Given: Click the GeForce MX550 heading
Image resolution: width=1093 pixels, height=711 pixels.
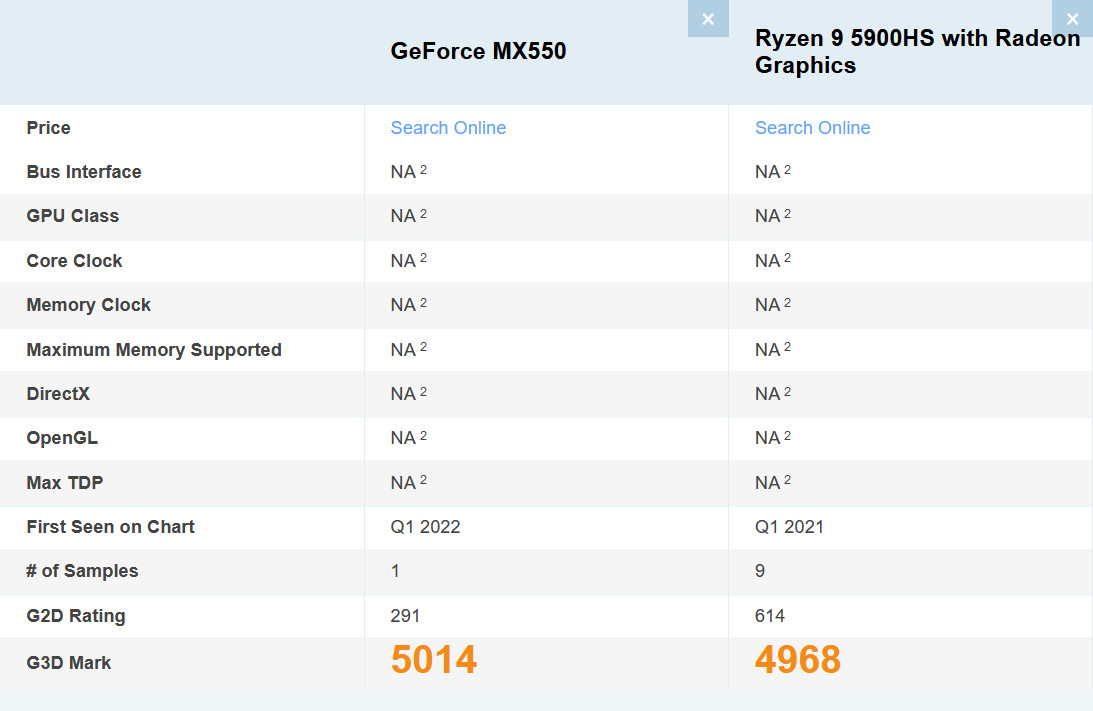Looking at the screenshot, I should point(478,51).
